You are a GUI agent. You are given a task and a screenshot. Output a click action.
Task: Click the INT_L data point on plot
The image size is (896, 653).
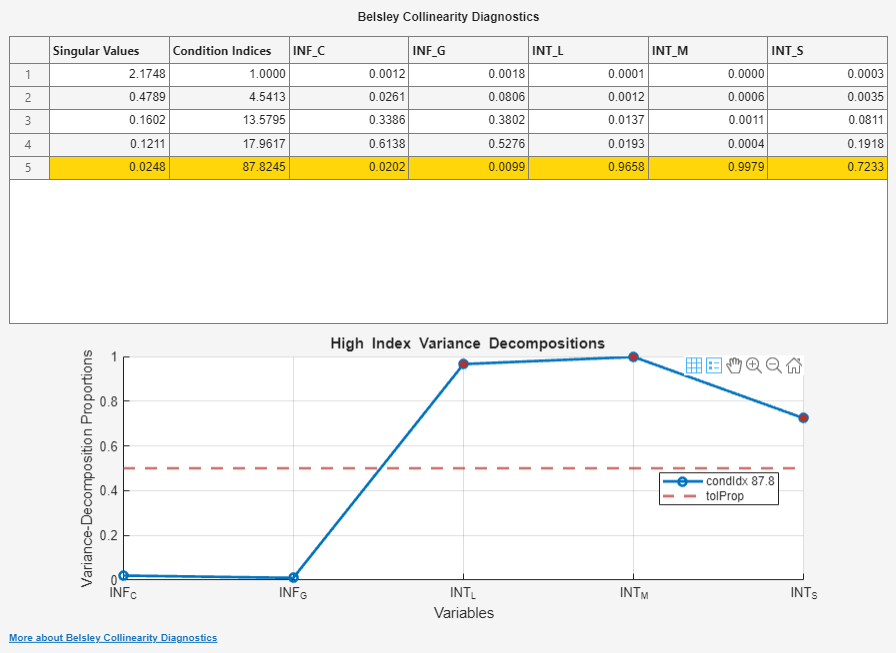click(x=463, y=364)
